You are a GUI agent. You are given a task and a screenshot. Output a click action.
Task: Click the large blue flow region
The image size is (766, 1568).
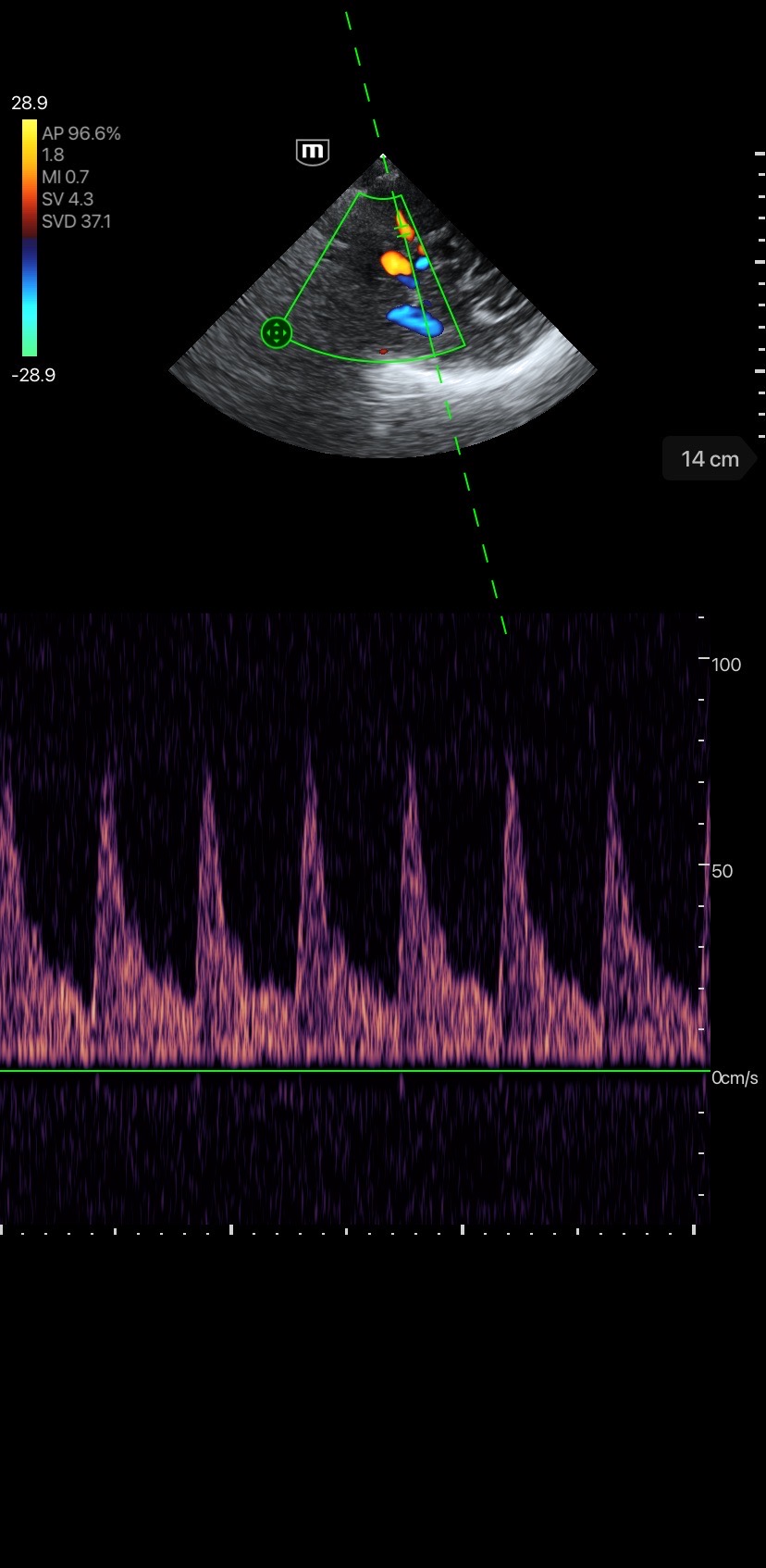(x=414, y=319)
